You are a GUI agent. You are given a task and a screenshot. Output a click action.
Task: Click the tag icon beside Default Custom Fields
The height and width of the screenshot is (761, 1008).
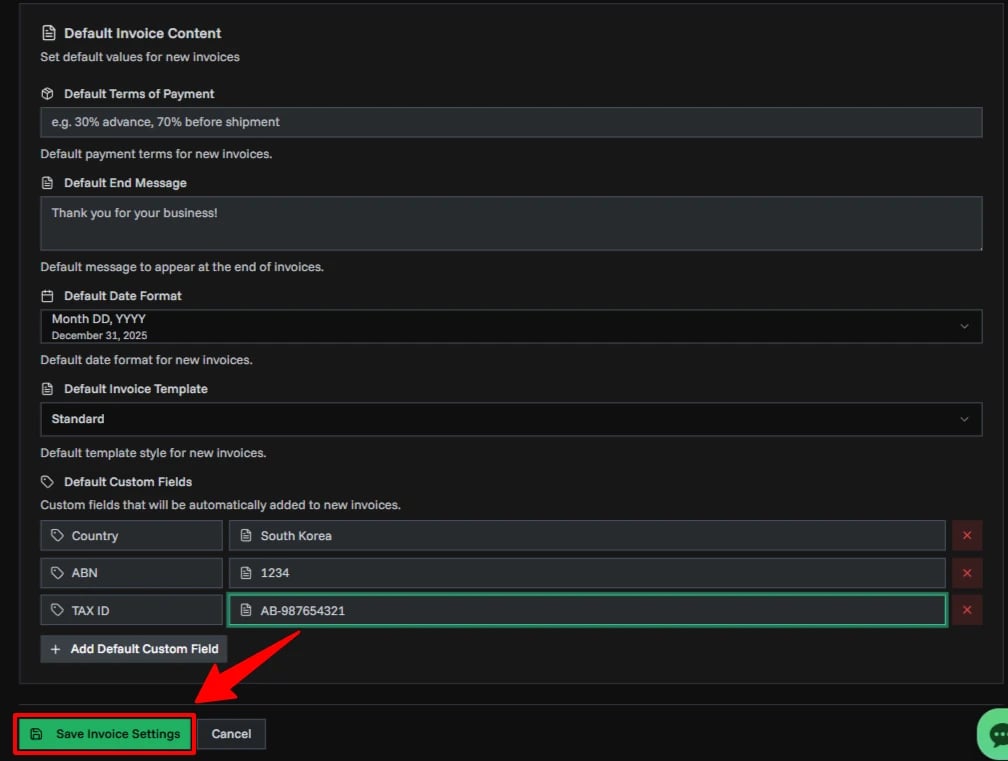47,481
